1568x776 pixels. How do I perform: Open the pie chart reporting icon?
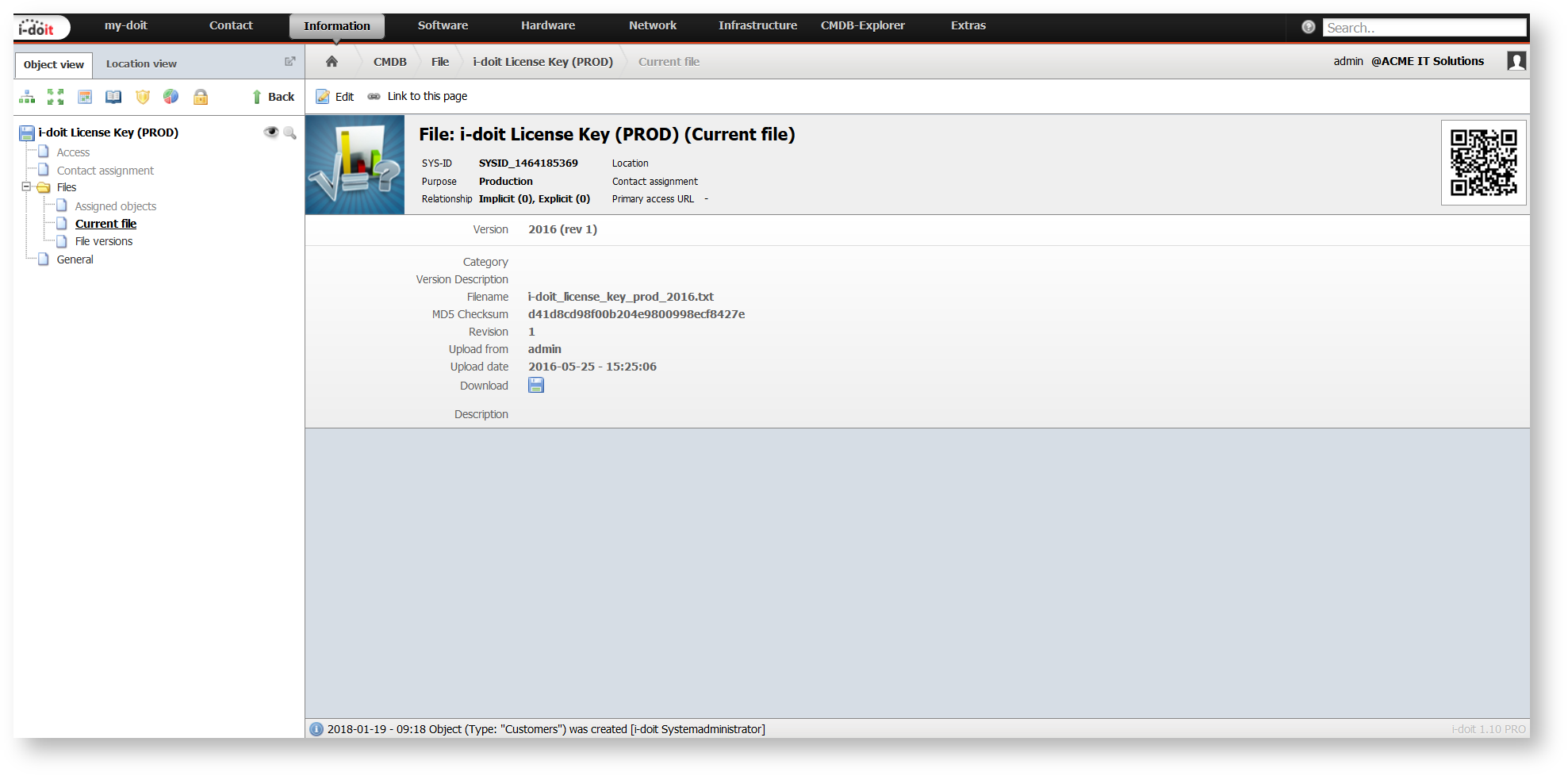click(171, 97)
